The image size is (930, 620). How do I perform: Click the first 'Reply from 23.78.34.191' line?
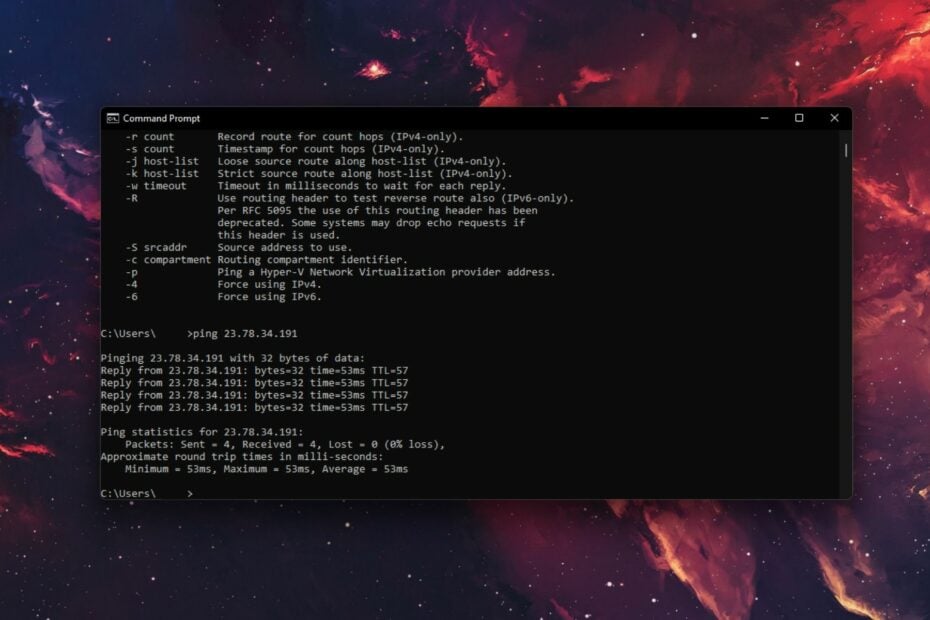(x=254, y=371)
